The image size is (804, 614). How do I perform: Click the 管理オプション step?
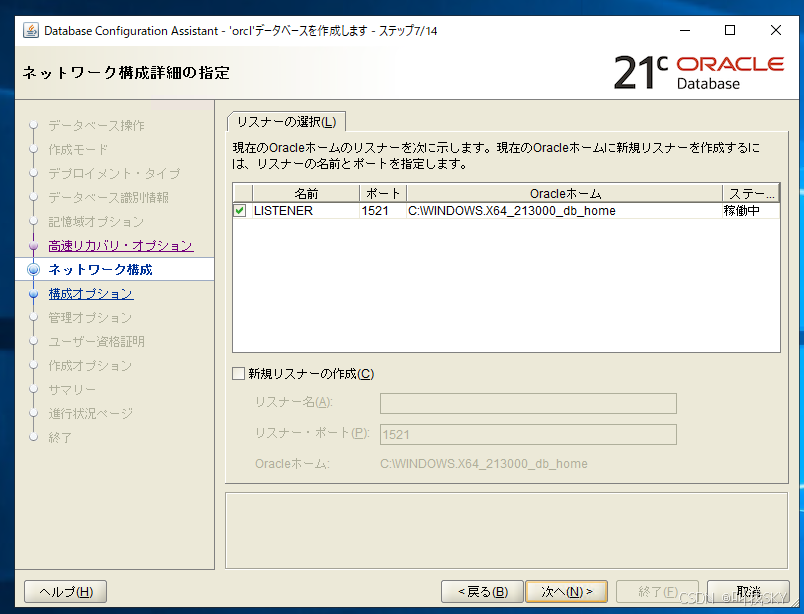(x=90, y=318)
